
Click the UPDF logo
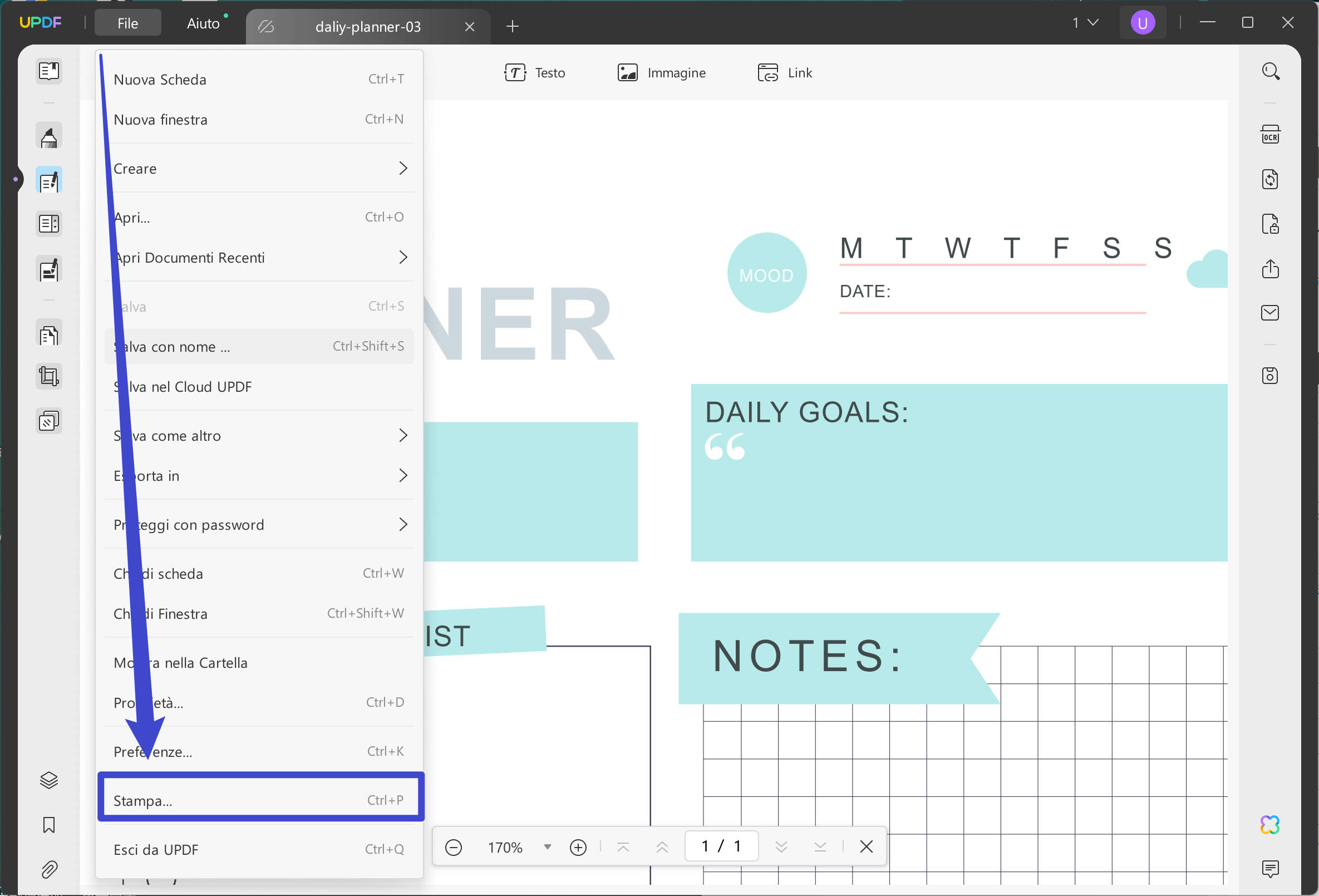[x=40, y=23]
